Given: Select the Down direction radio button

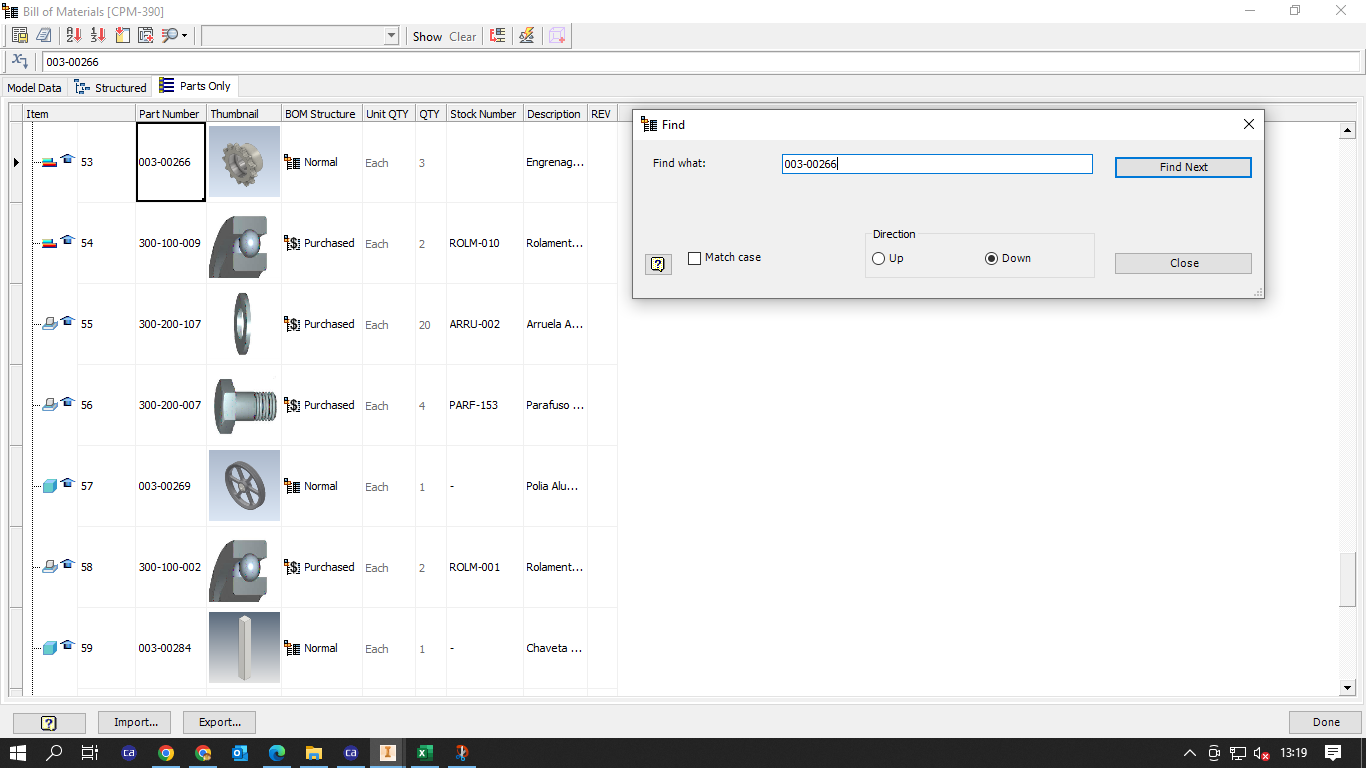Looking at the screenshot, I should (991, 257).
